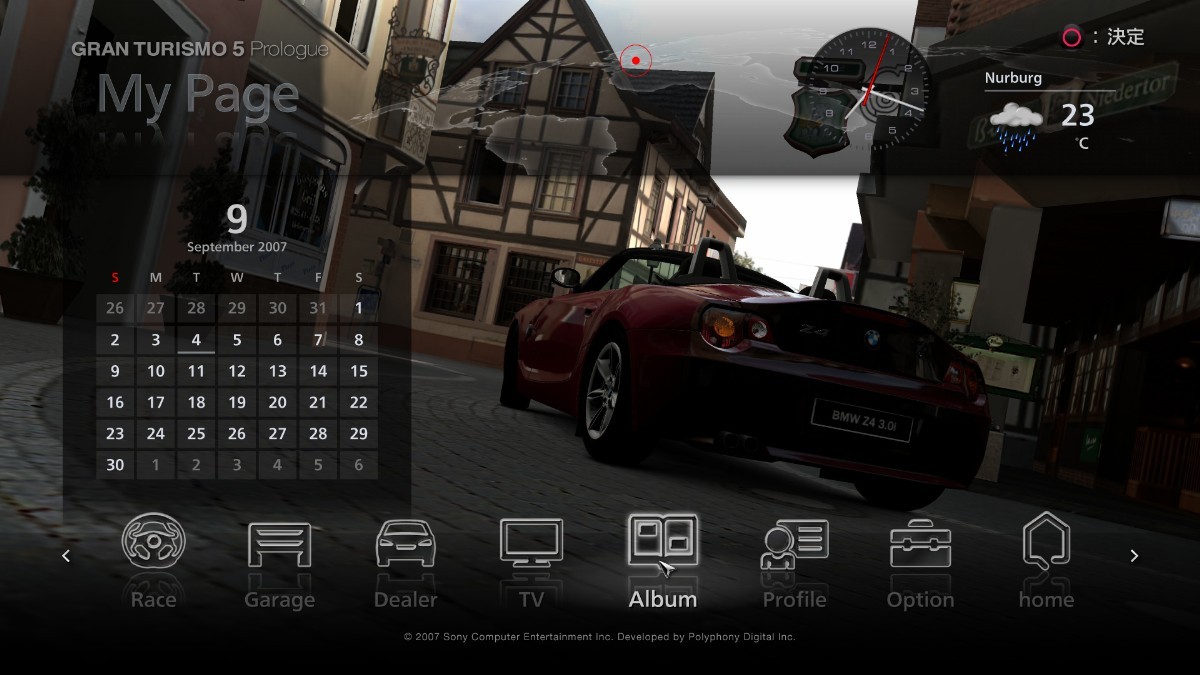
Task: Select September 4 on the calendar
Action: click(x=196, y=340)
